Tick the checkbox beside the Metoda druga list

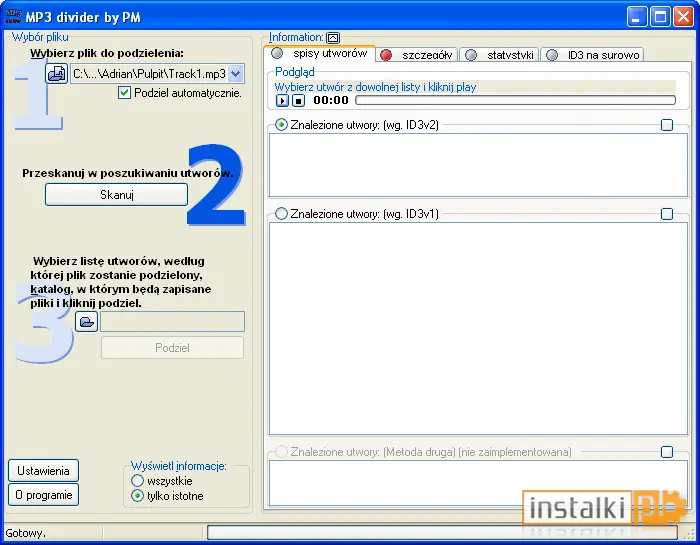[667, 452]
